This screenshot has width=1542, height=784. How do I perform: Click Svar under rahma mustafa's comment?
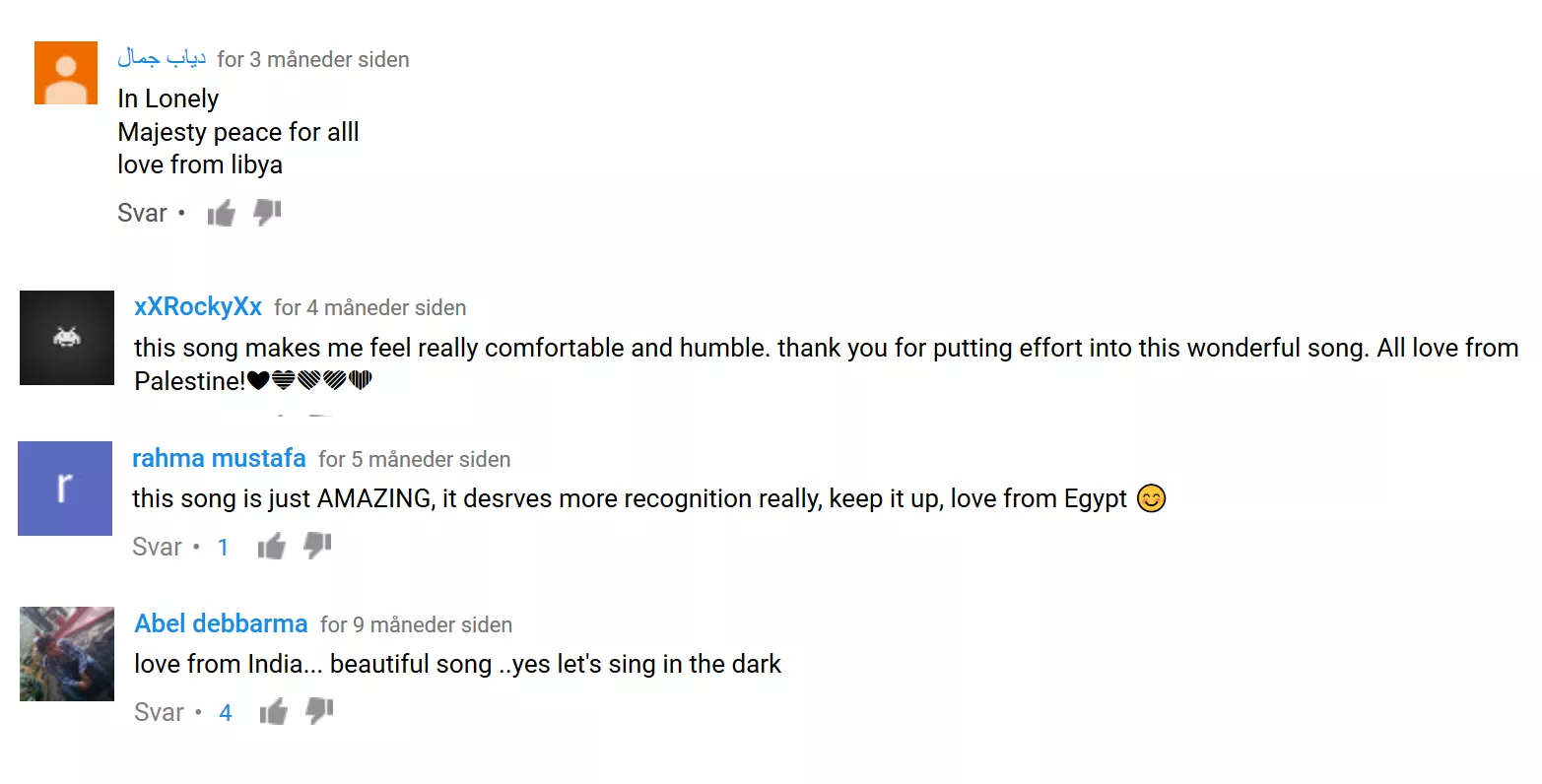tap(157, 547)
